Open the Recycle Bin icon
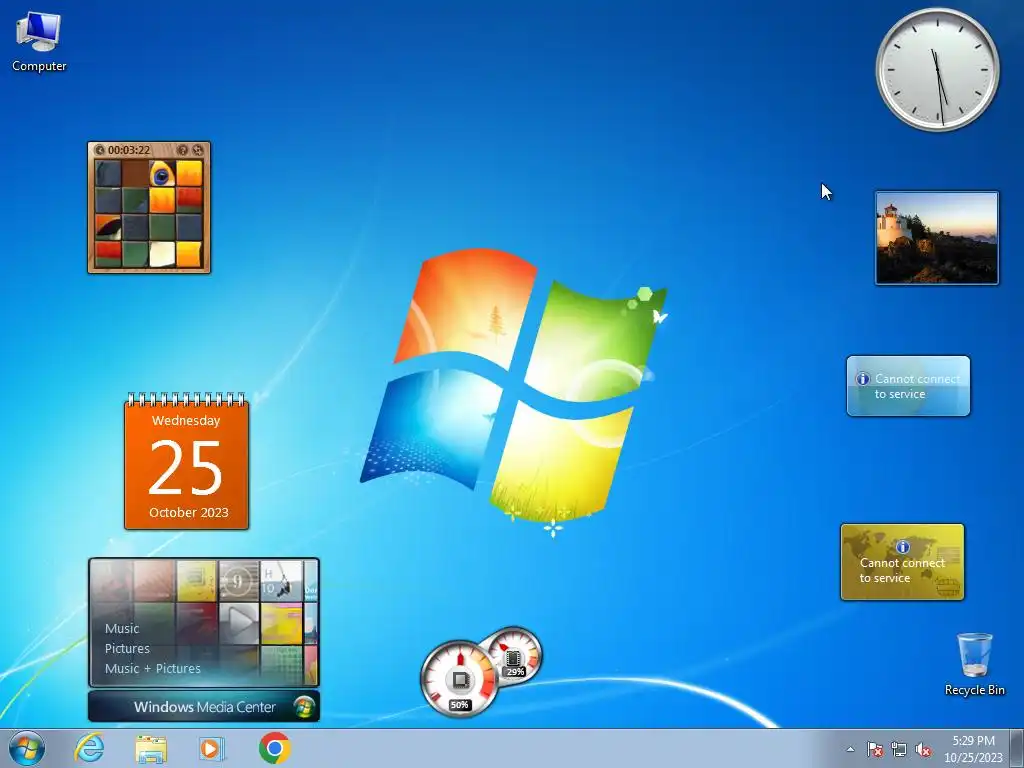The image size is (1024, 768). tap(974, 664)
